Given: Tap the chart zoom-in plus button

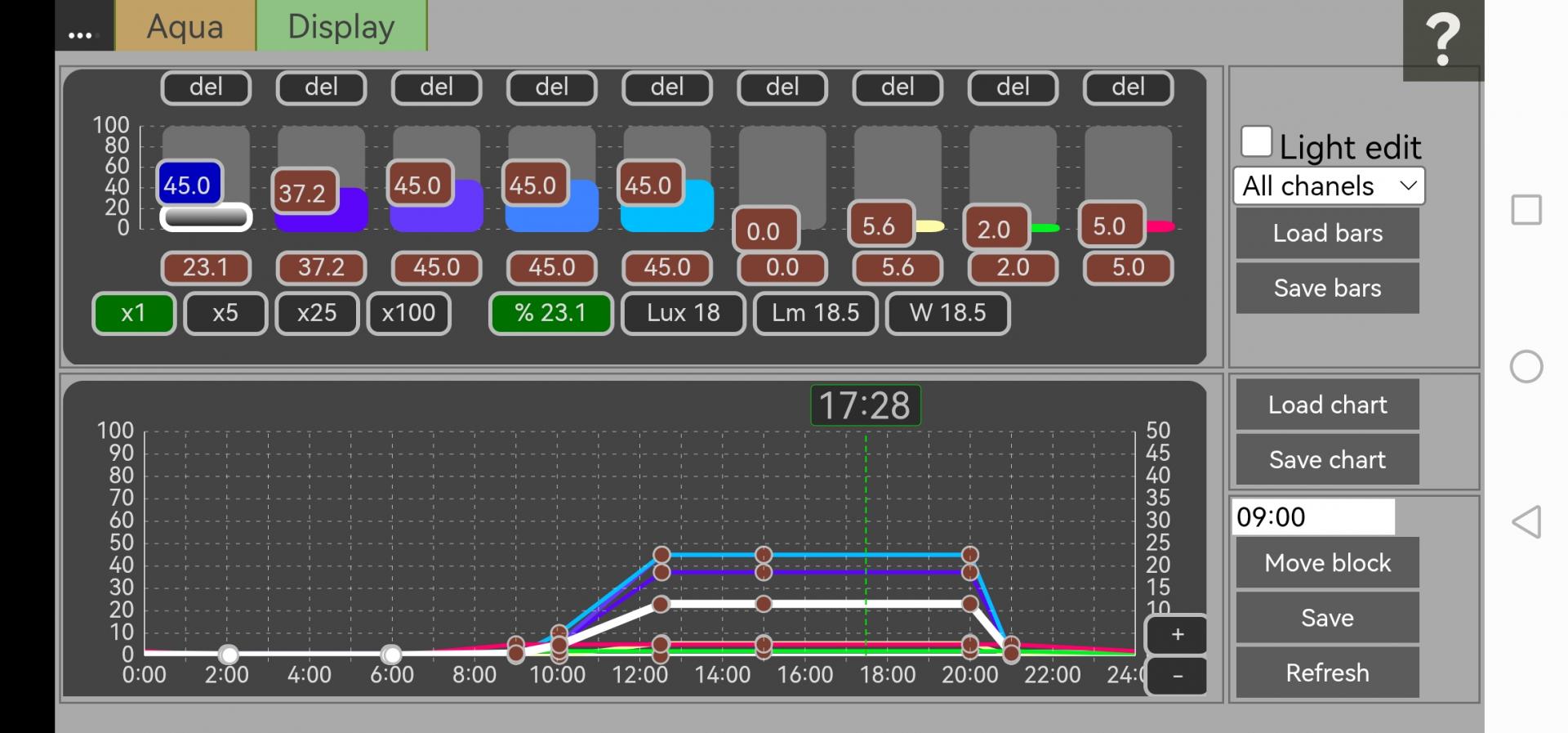Looking at the screenshot, I should [1177, 635].
